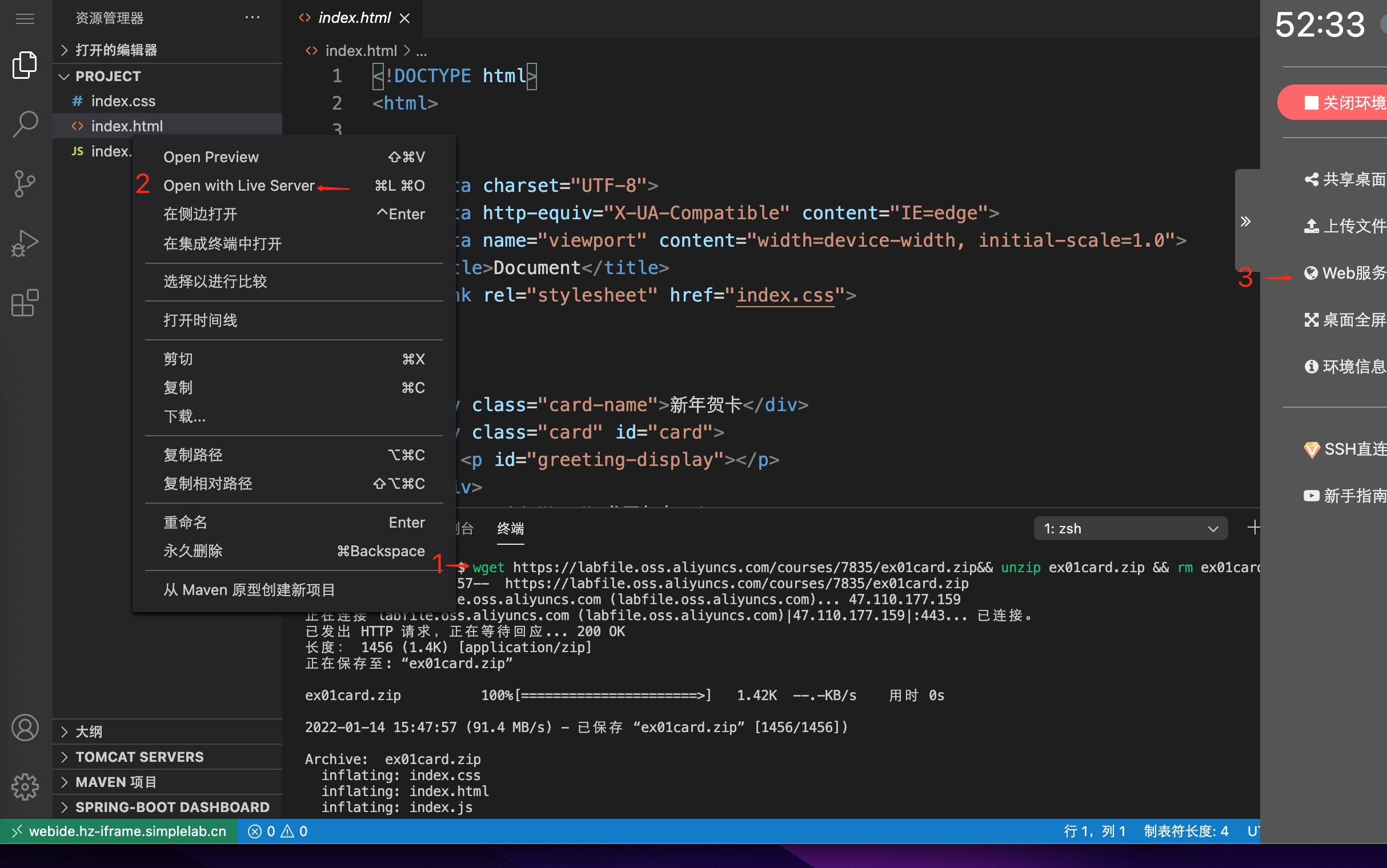This screenshot has width=1387, height=868.
Task: Open the Source Control branch icon
Action: [25, 184]
